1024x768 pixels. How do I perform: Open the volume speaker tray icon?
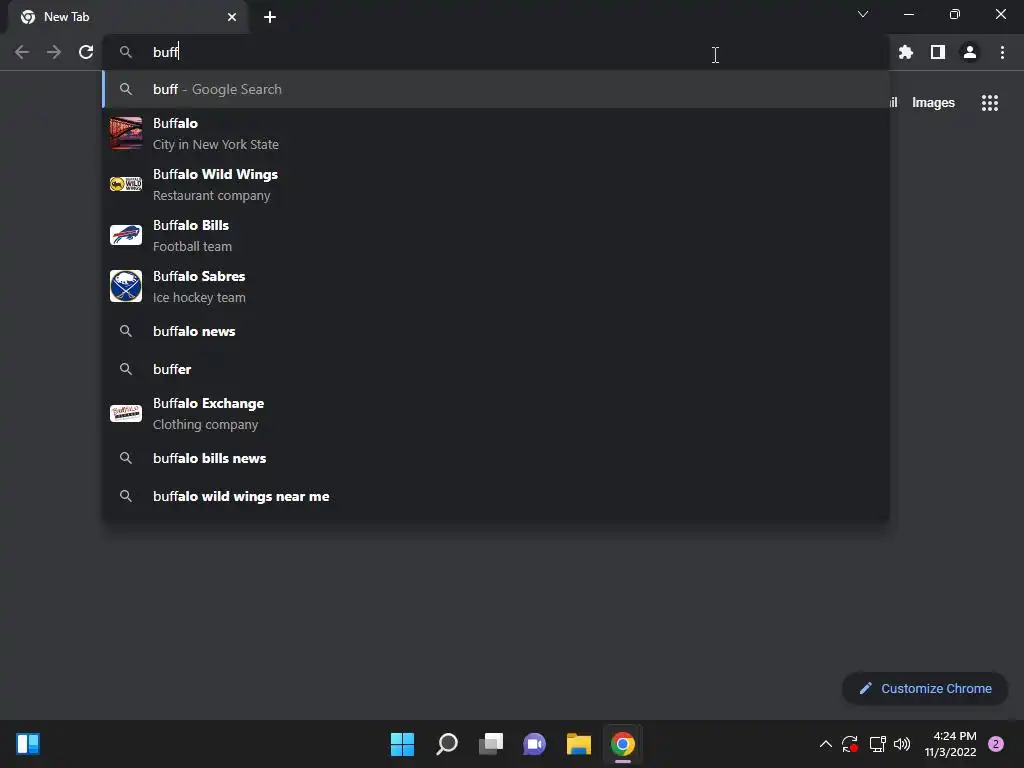pyautogui.click(x=902, y=744)
